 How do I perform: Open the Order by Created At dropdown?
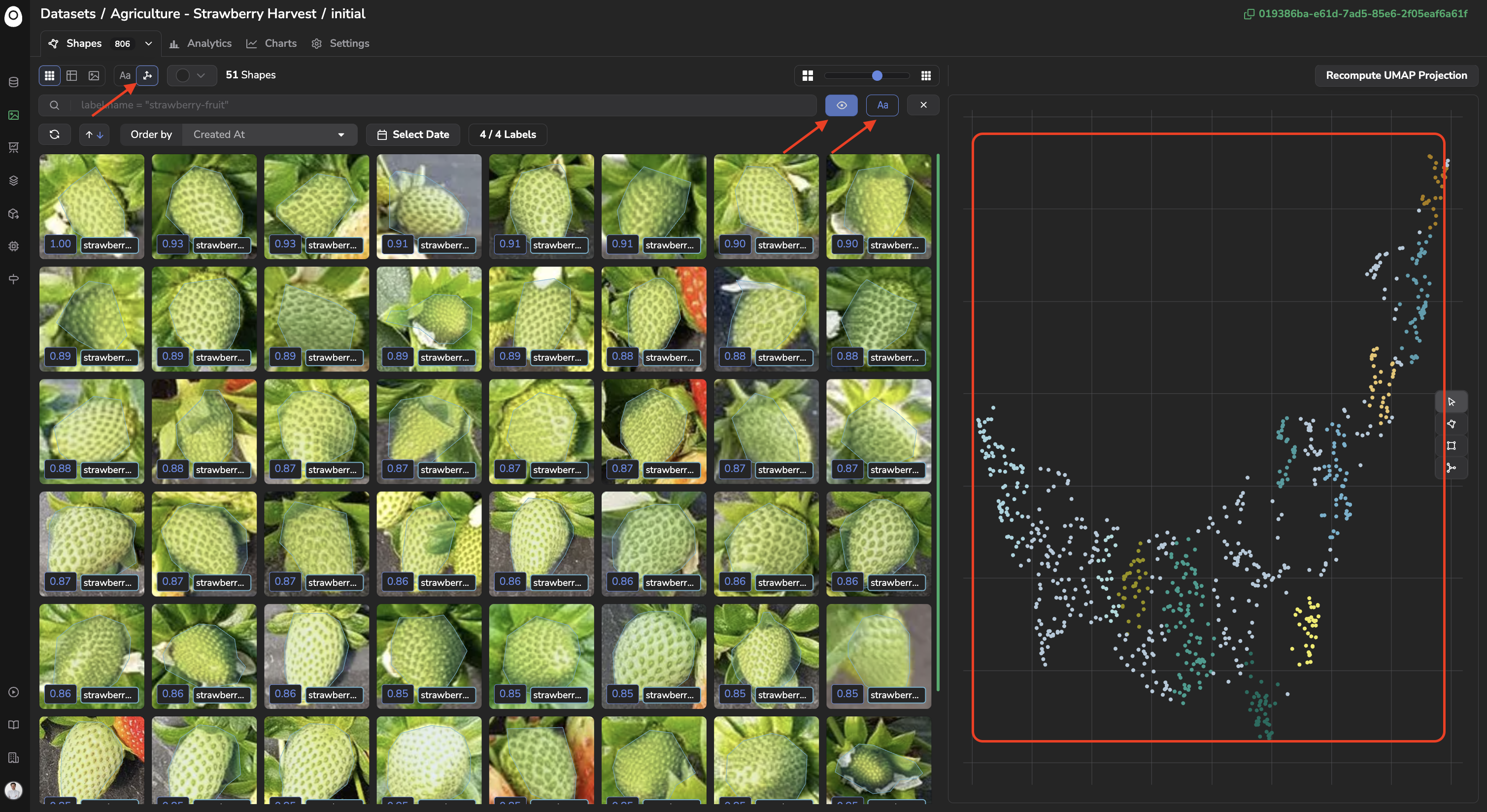[270, 135]
